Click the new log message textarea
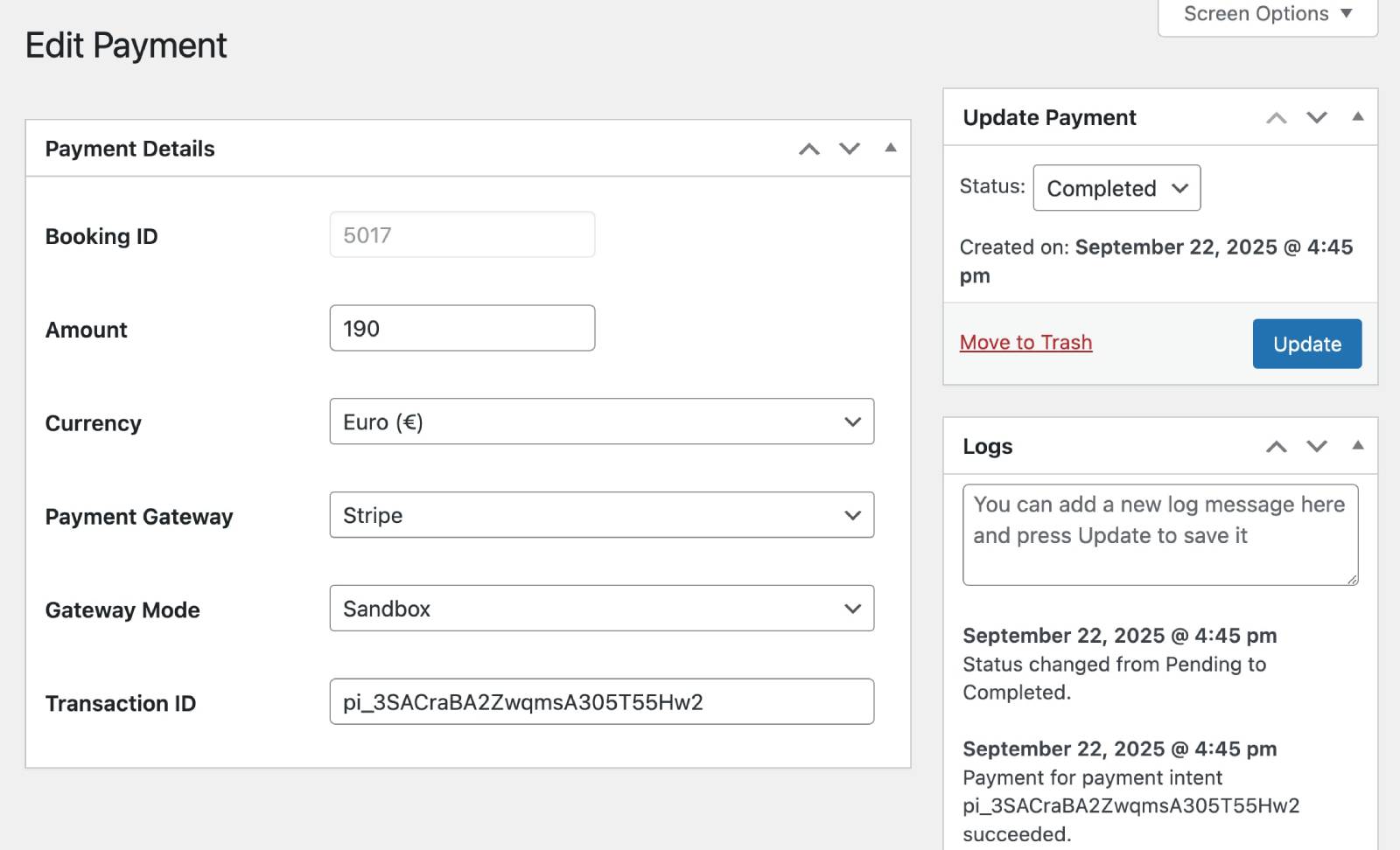The width and height of the screenshot is (1400, 850). coord(1159,535)
